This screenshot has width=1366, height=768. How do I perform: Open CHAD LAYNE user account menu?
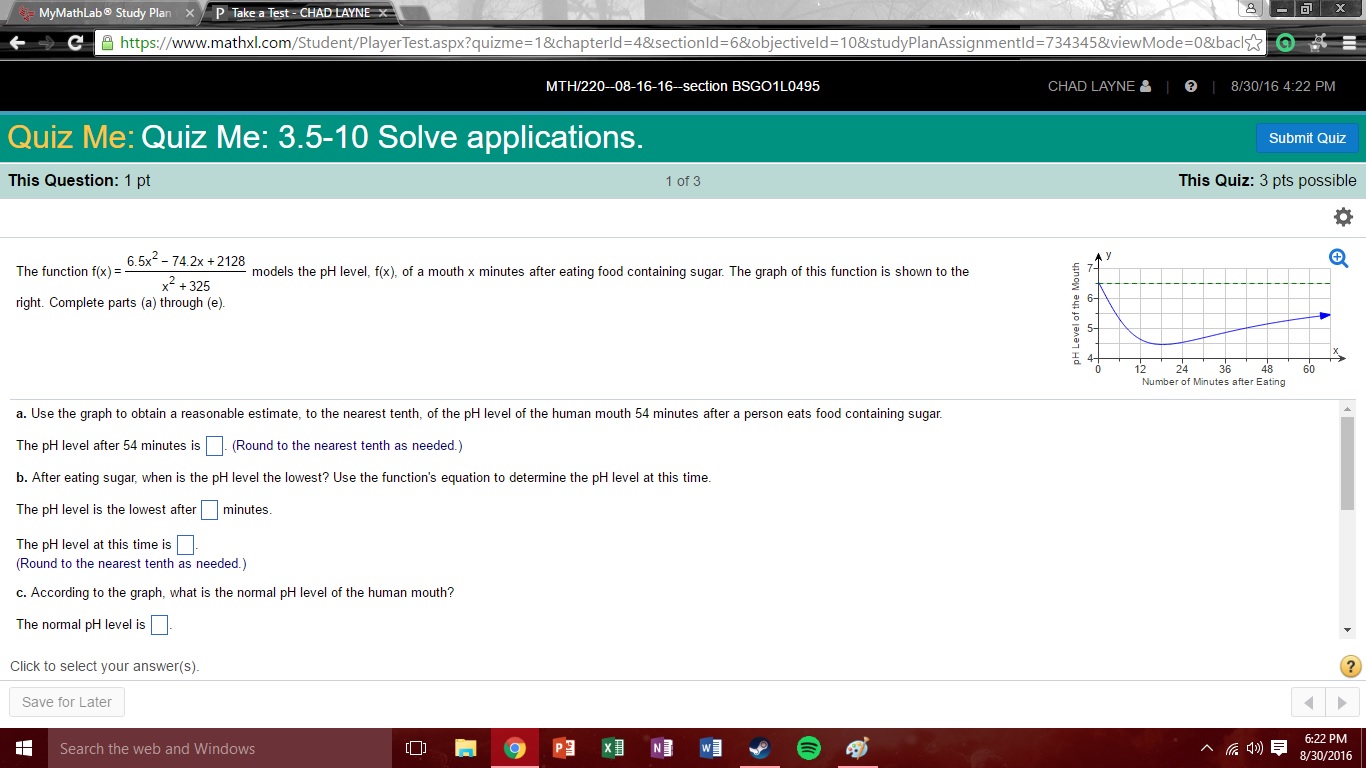point(1099,86)
